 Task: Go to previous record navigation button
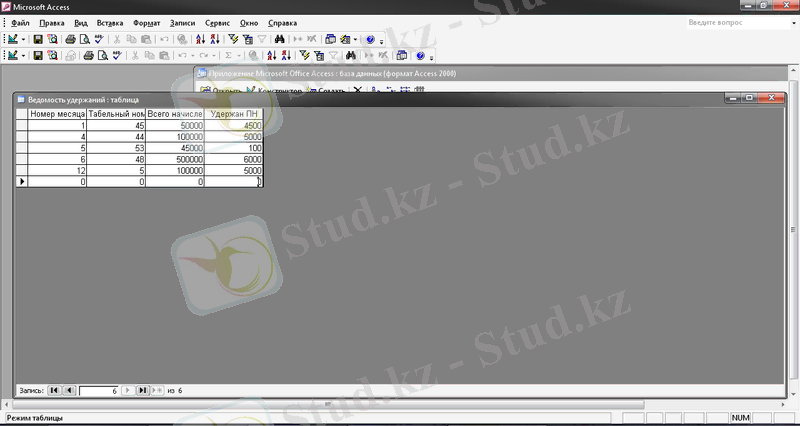[x=70, y=390]
